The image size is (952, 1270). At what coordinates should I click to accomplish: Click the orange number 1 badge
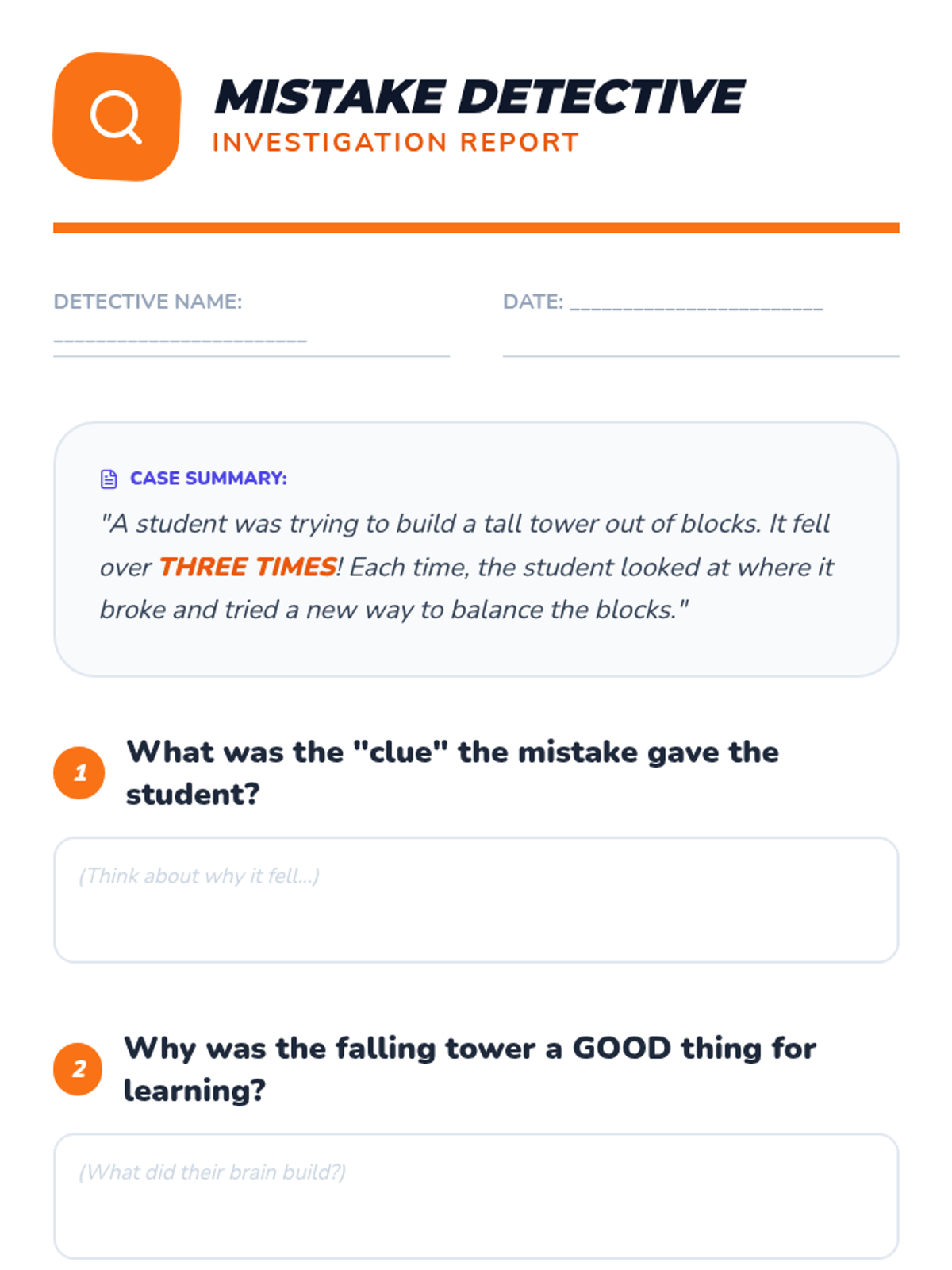pyautogui.click(x=79, y=772)
